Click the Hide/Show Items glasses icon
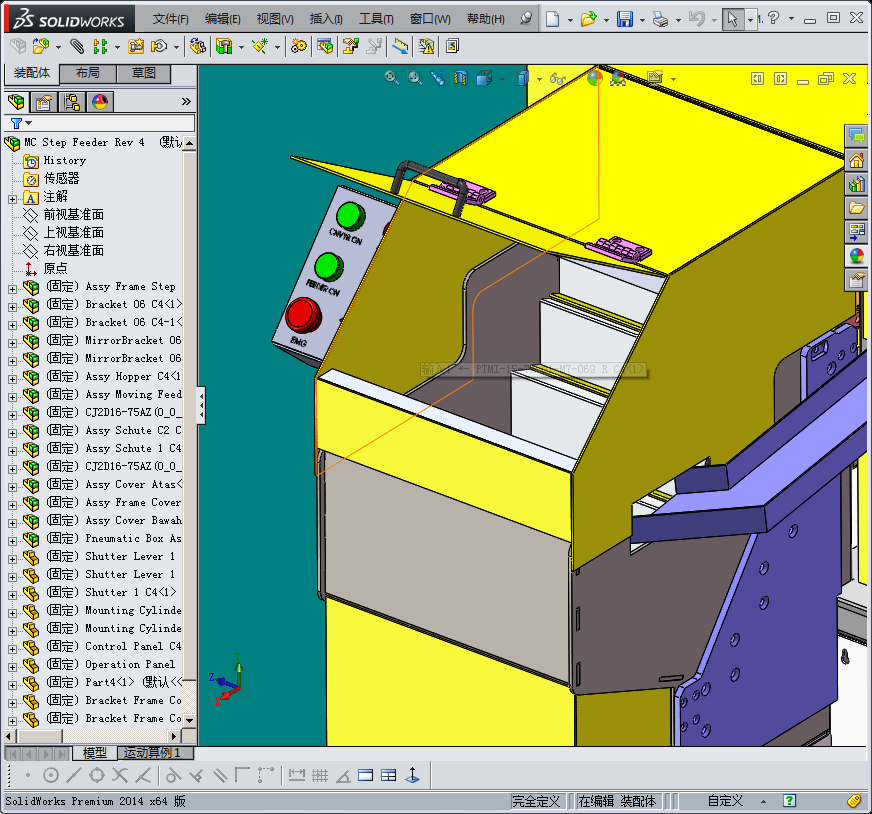This screenshot has width=872, height=814. pos(557,78)
